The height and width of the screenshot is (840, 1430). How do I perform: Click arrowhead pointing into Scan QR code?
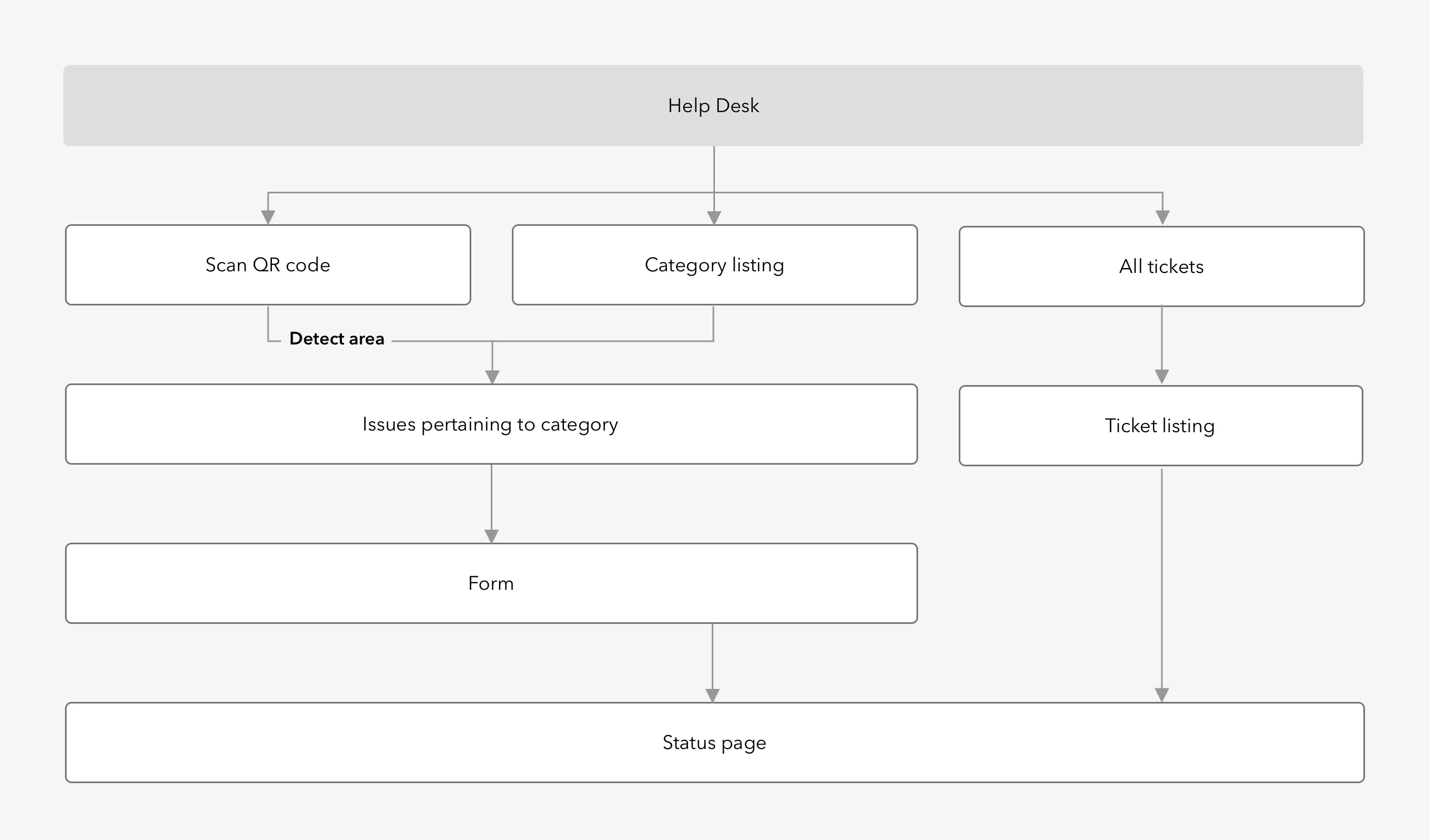point(268,217)
